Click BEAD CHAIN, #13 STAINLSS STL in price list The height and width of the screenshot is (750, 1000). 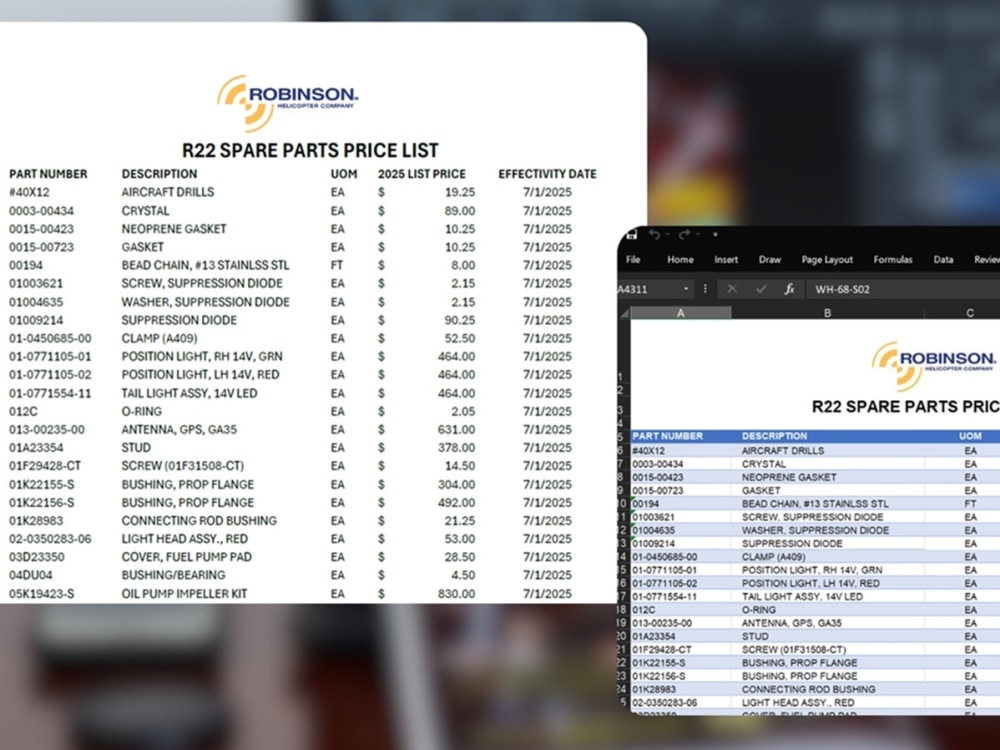pos(205,265)
